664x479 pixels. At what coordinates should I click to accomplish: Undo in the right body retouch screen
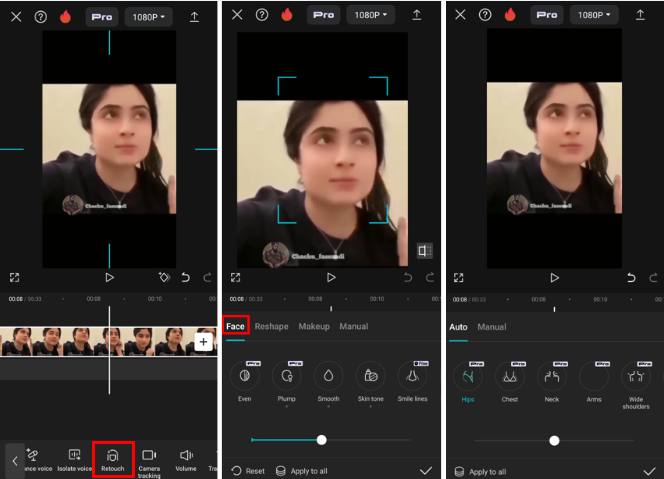point(631,277)
